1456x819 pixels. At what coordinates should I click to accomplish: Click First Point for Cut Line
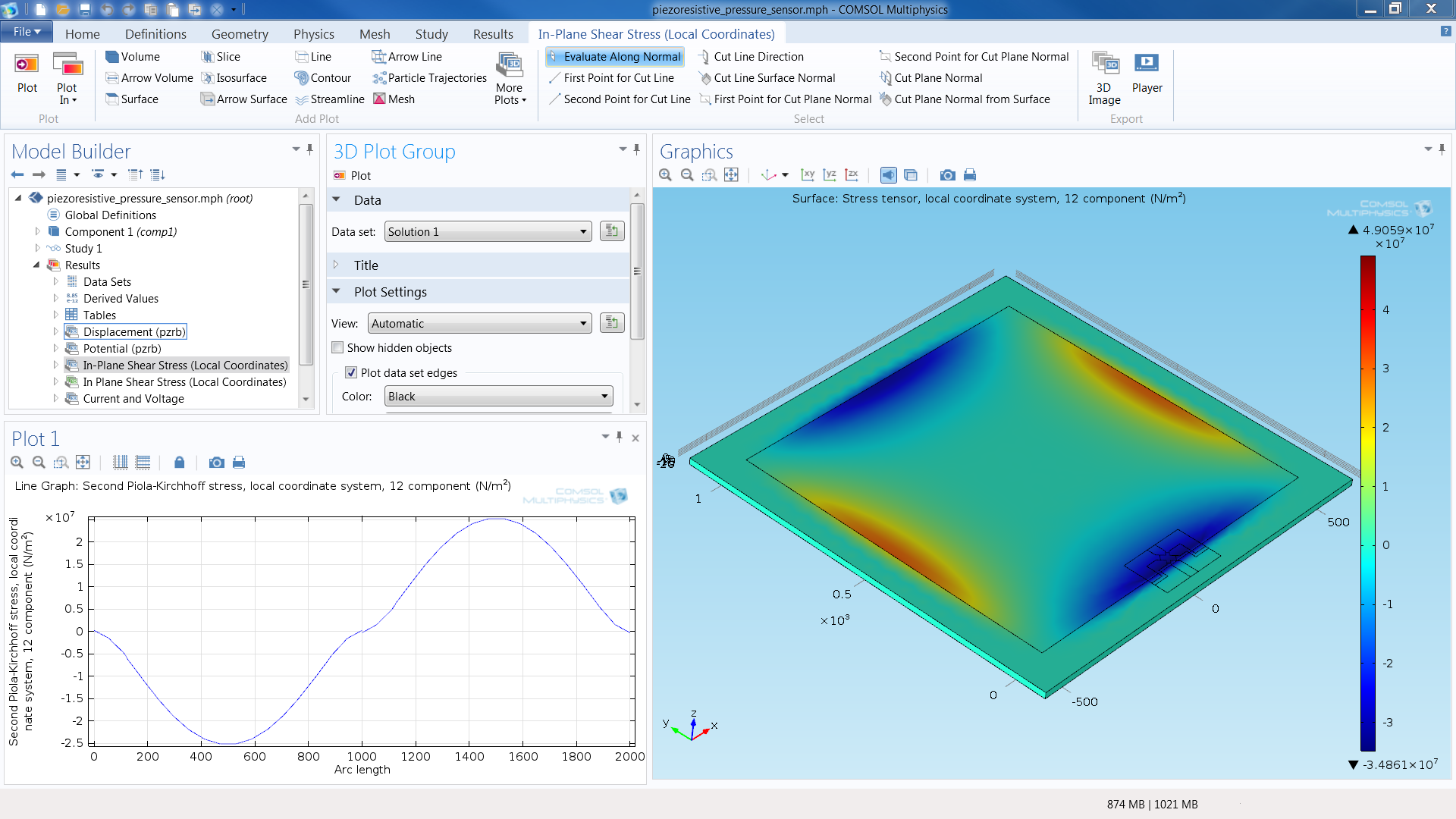(x=610, y=78)
